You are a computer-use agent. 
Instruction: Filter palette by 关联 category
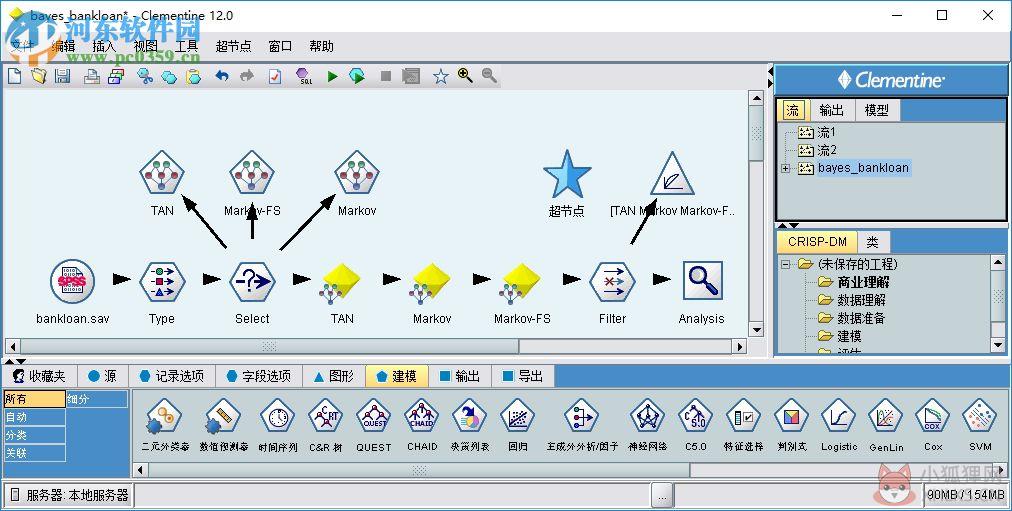[x=34, y=453]
